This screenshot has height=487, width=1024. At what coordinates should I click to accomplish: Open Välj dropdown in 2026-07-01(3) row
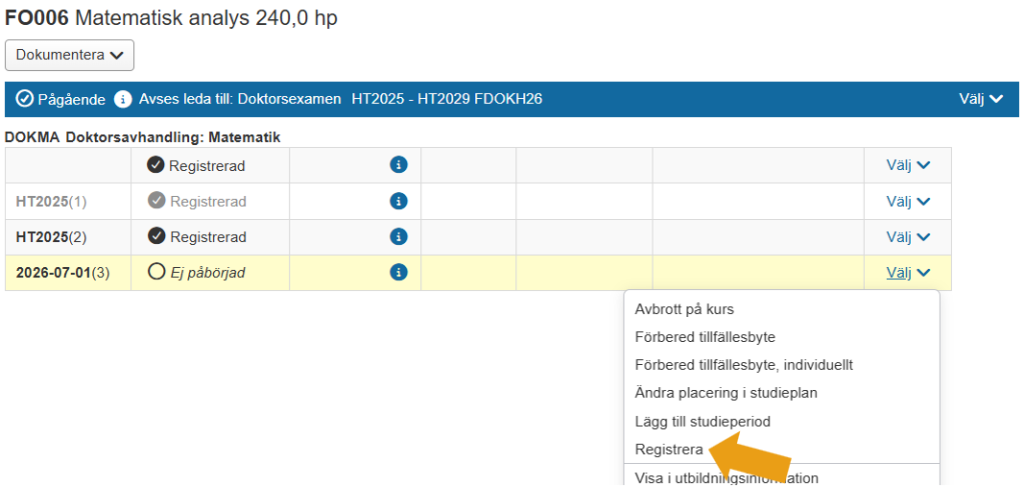(x=908, y=273)
